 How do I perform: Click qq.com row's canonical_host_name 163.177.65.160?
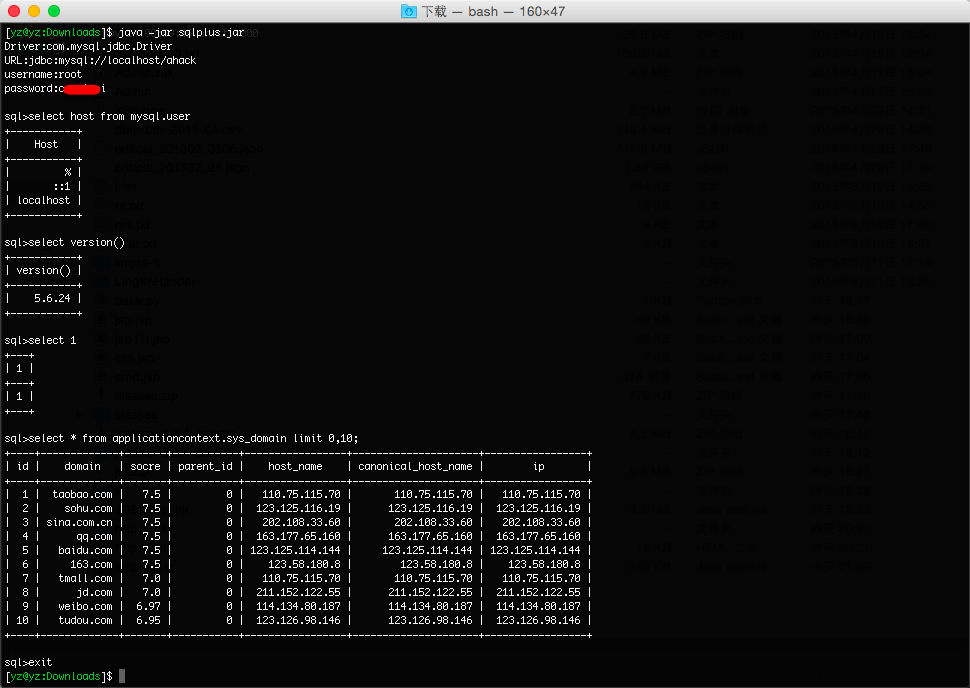click(430, 536)
